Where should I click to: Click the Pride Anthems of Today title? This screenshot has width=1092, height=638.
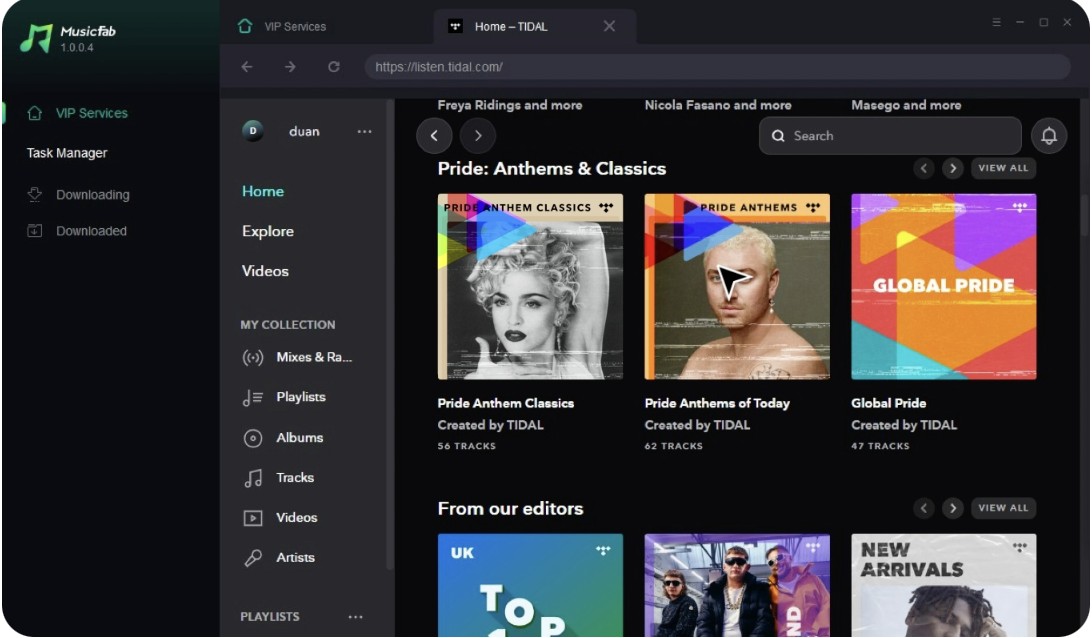717,403
